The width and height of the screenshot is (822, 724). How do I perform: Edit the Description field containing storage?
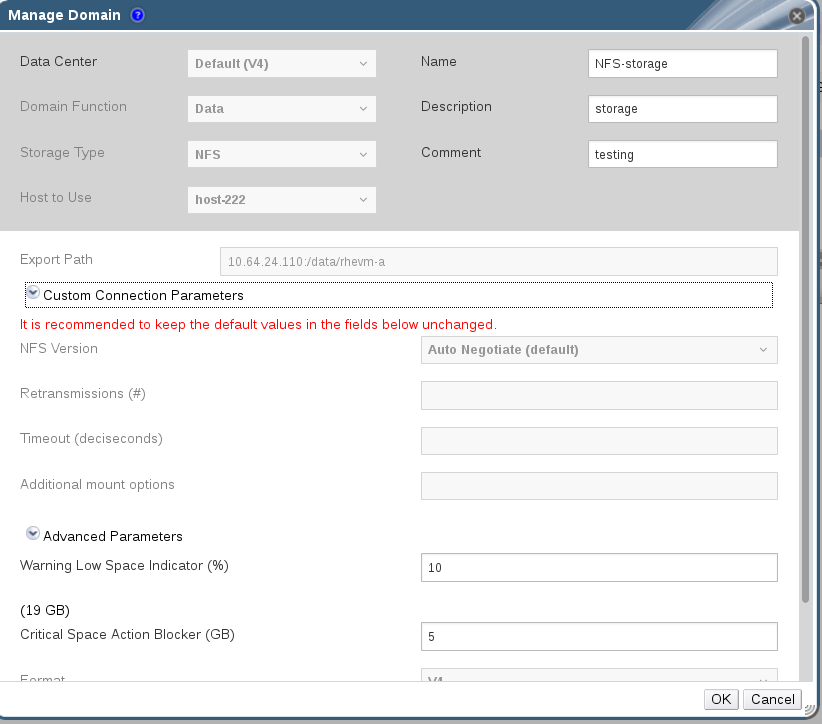pos(682,109)
